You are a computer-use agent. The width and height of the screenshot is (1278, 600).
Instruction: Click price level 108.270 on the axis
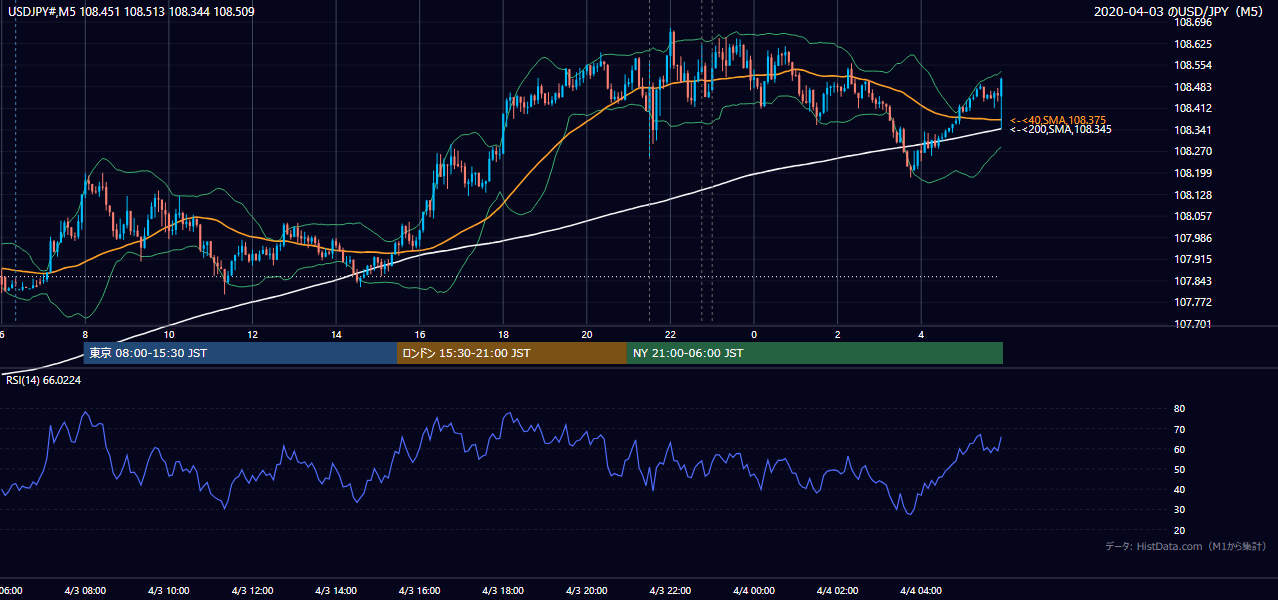click(x=1193, y=152)
